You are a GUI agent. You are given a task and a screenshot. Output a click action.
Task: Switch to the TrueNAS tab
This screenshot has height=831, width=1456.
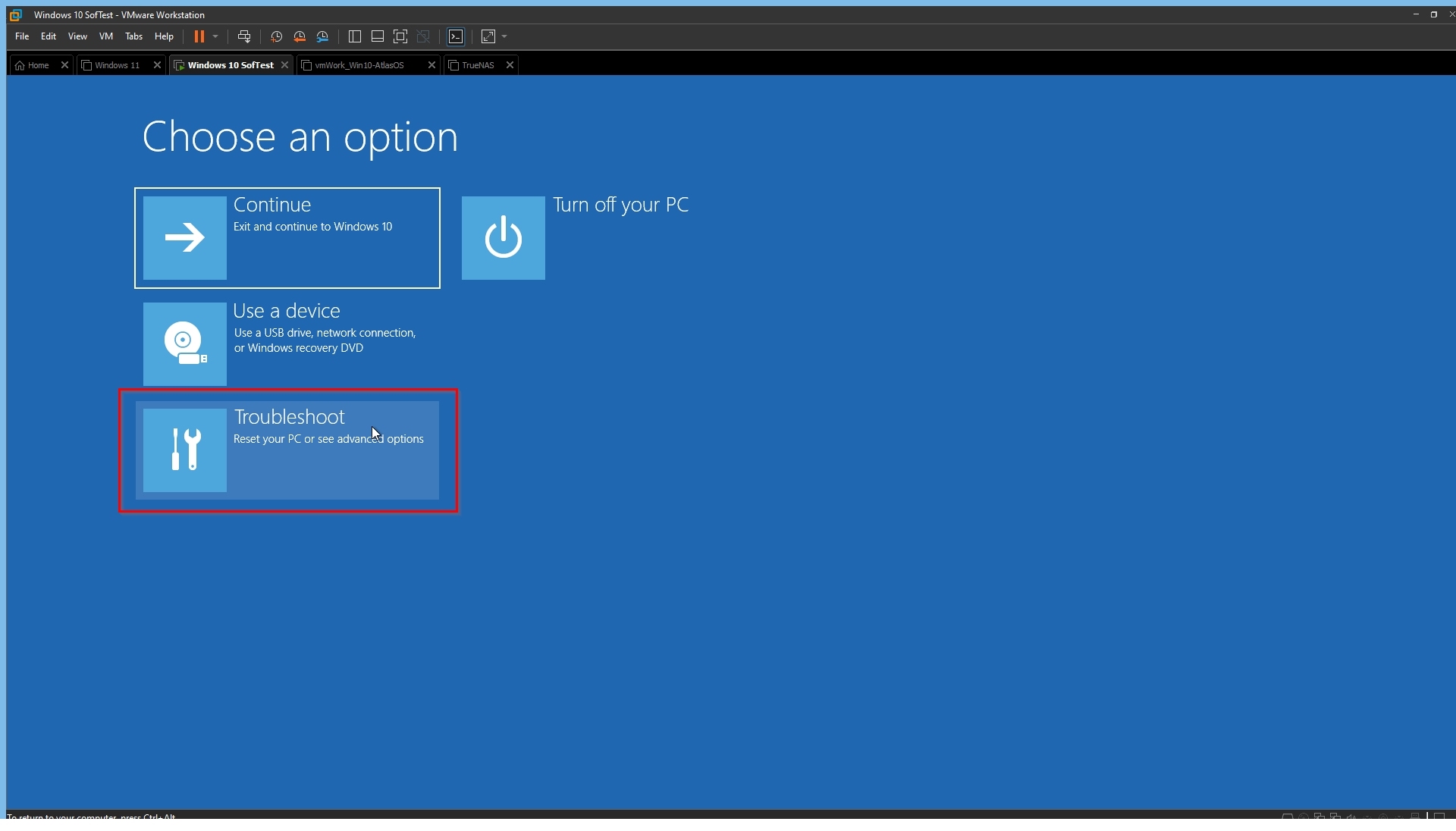(x=478, y=65)
